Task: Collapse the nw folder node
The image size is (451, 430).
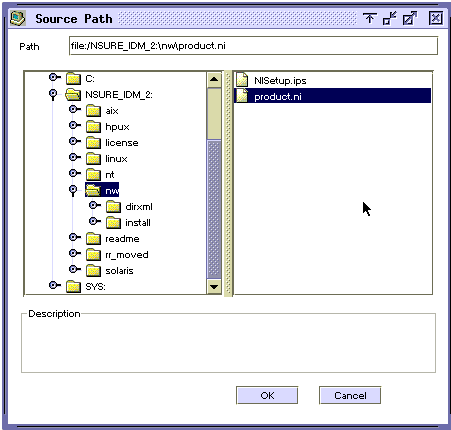Action: point(73,191)
